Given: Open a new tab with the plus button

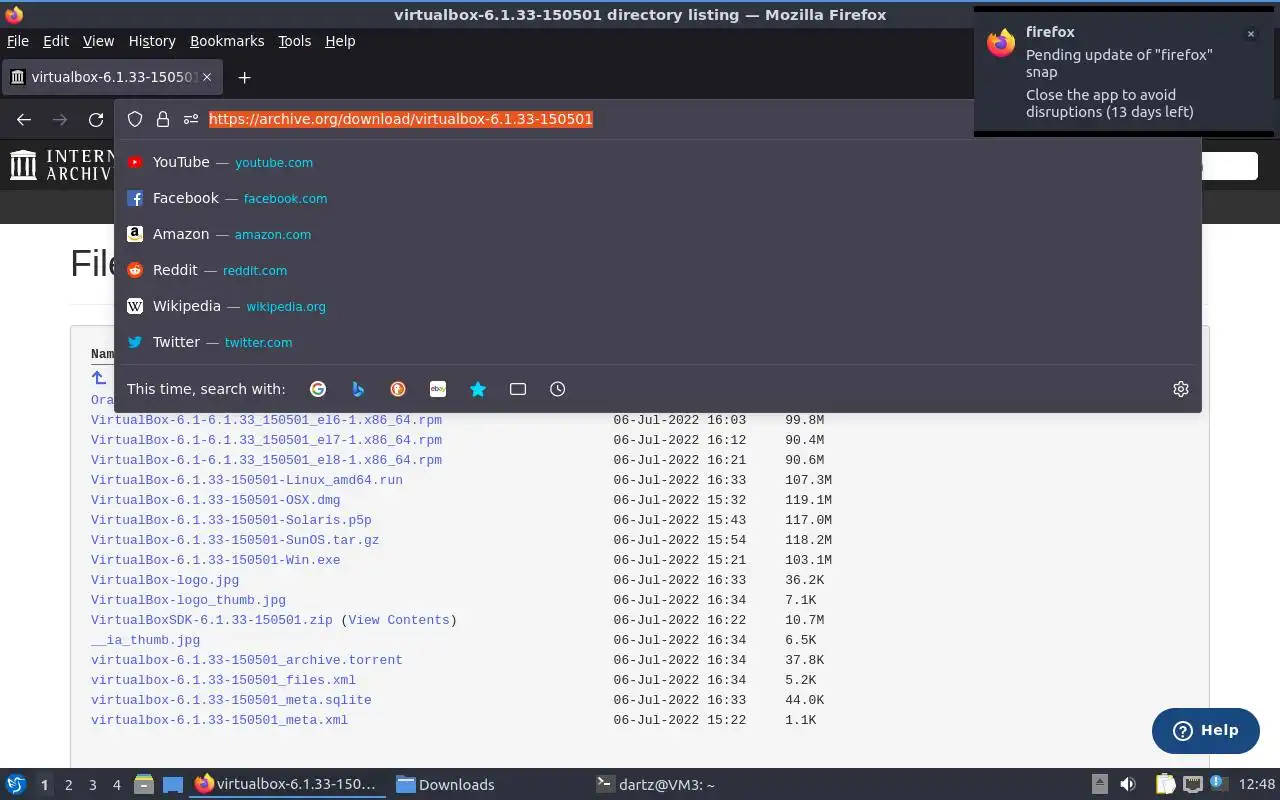Looking at the screenshot, I should pyautogui.click(x=244, y=77).
